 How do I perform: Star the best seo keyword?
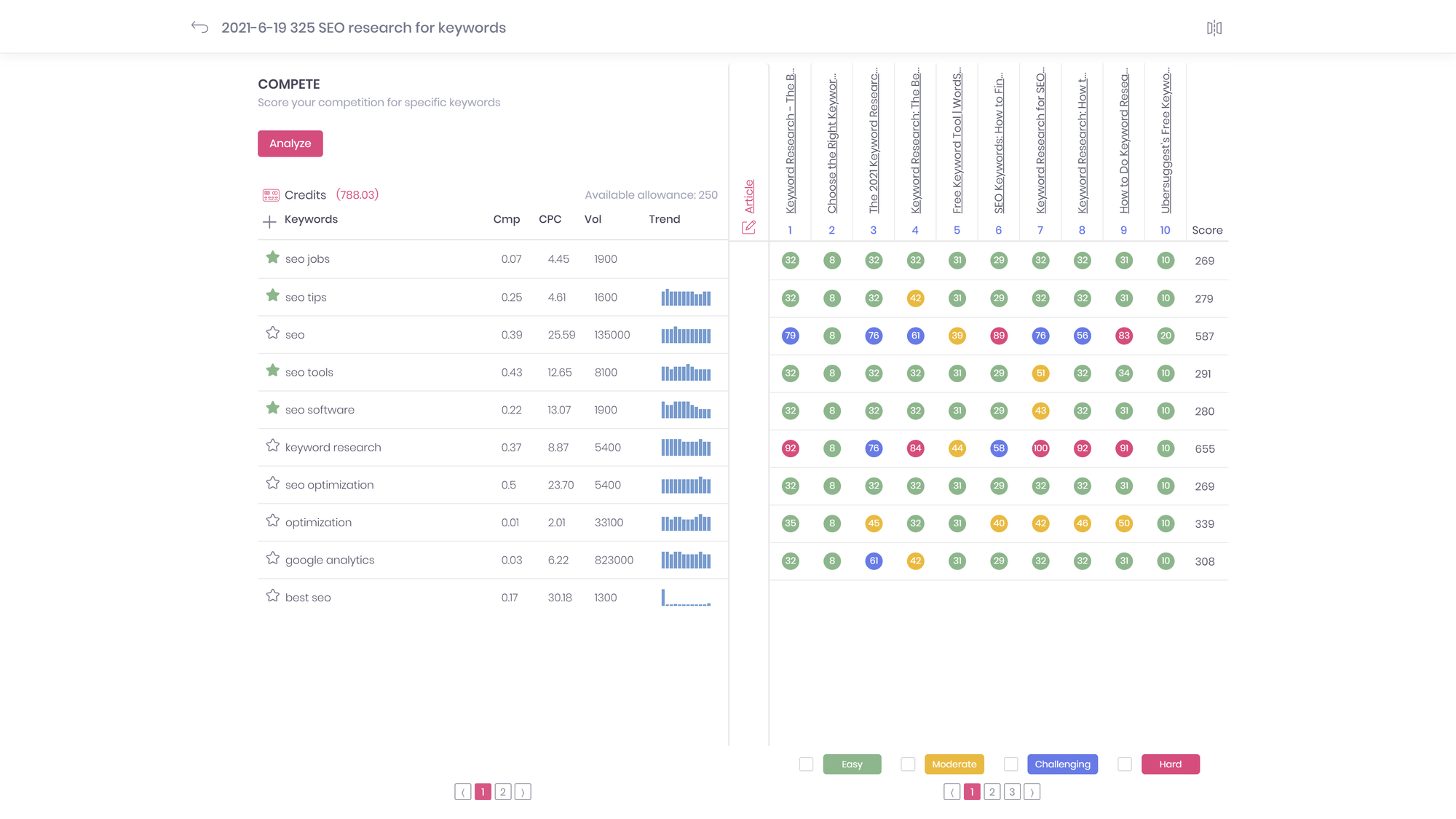[x=272, y=596]
